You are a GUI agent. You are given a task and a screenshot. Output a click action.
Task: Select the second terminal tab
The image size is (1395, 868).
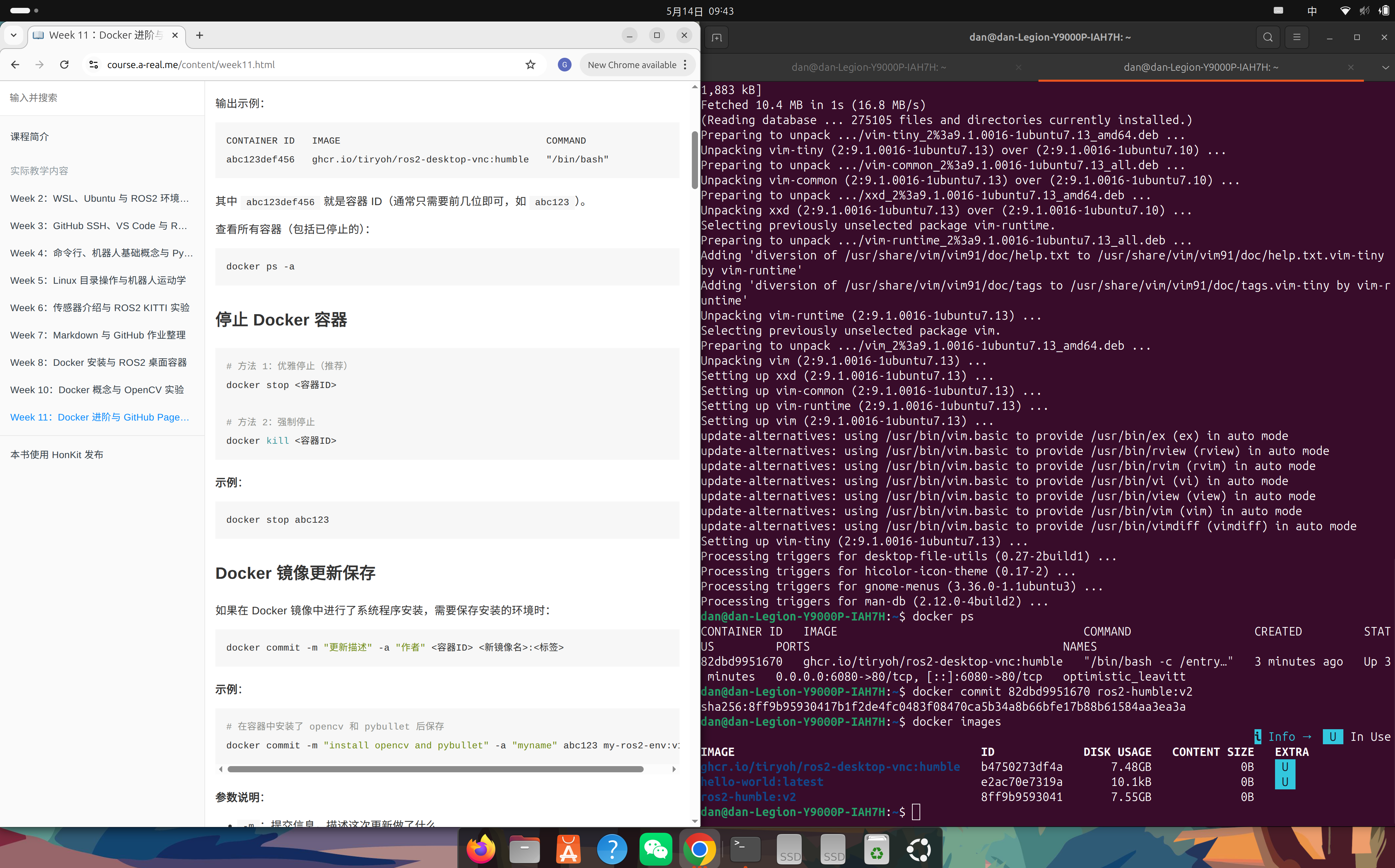pos(1200,67)
